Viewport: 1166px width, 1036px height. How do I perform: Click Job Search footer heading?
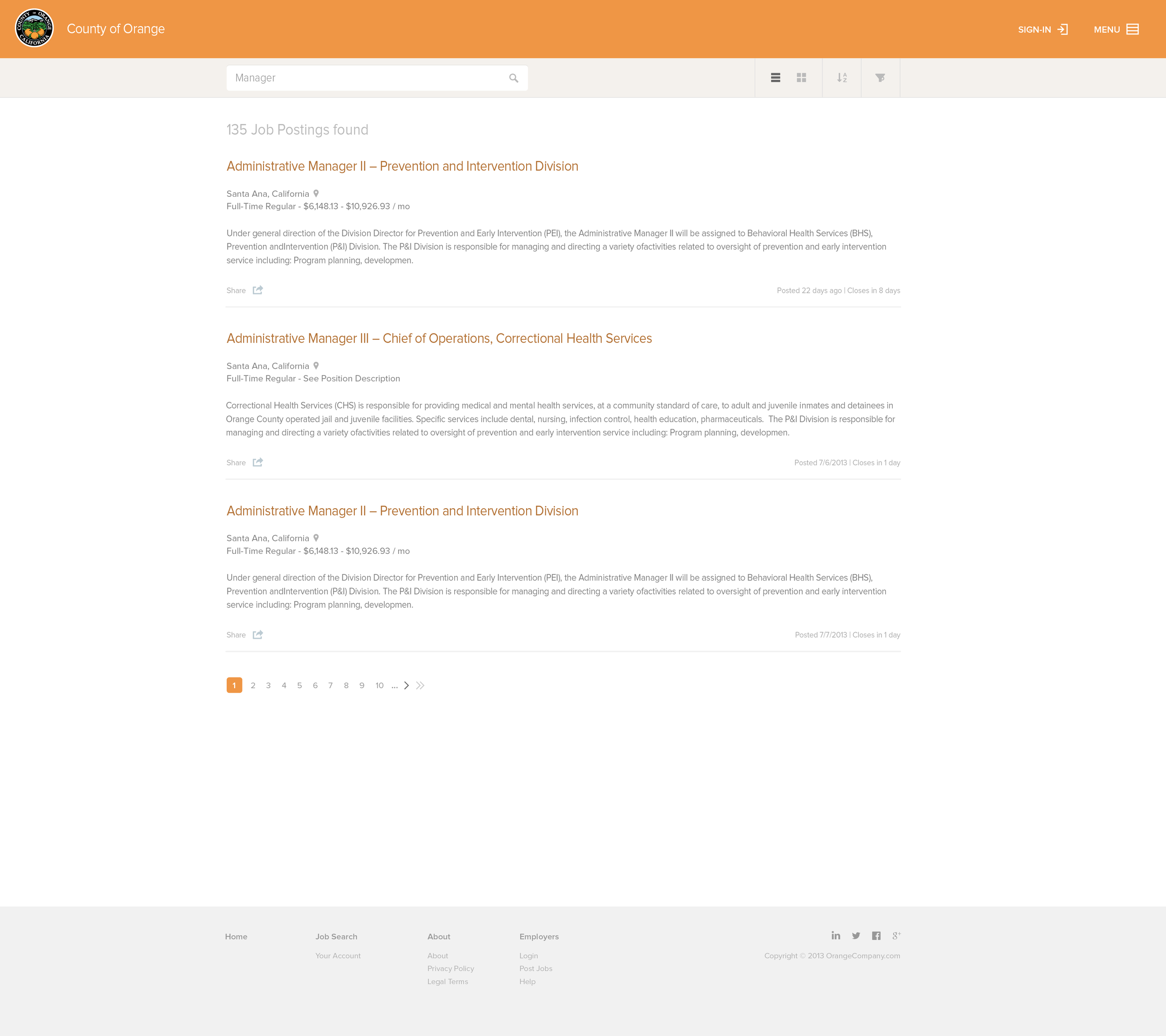337,936
